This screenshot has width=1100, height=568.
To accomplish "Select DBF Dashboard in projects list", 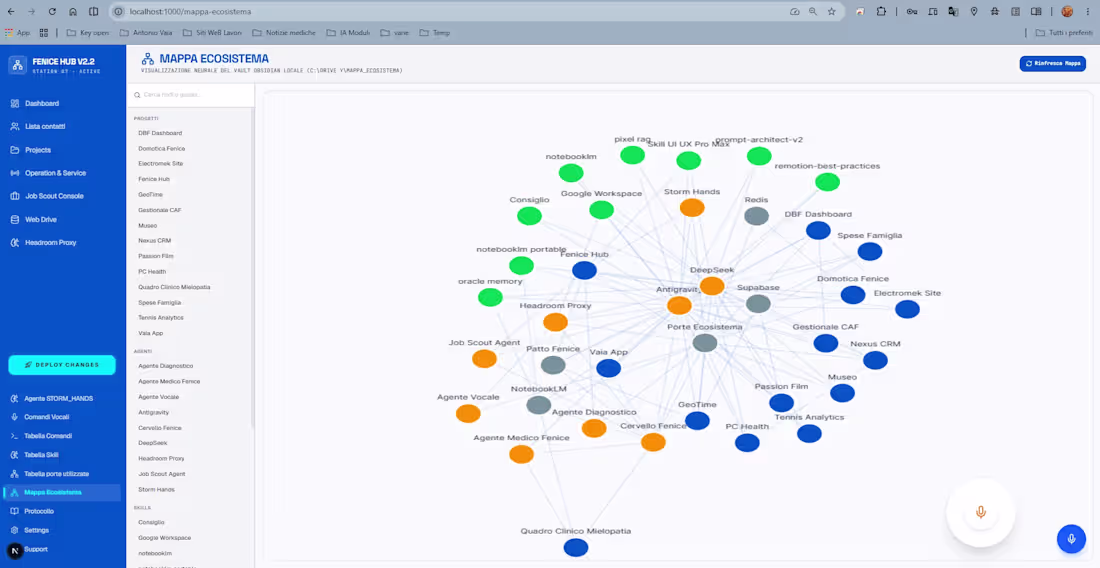I will (160, 133).
